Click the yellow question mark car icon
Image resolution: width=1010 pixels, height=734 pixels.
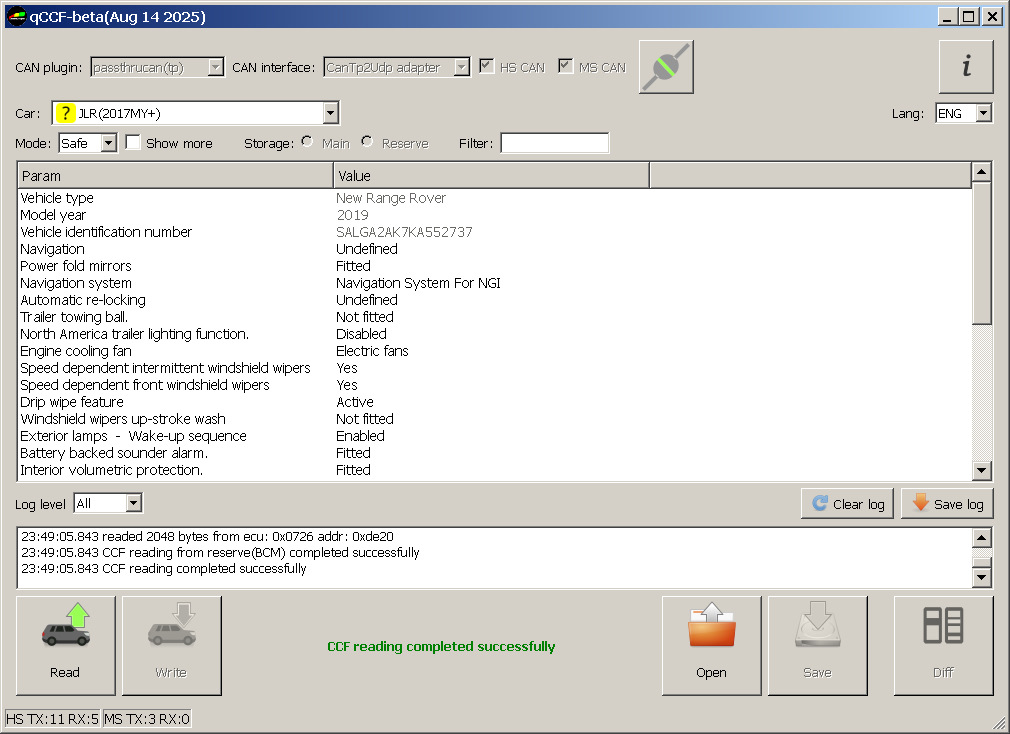click(x=65, y=113)
